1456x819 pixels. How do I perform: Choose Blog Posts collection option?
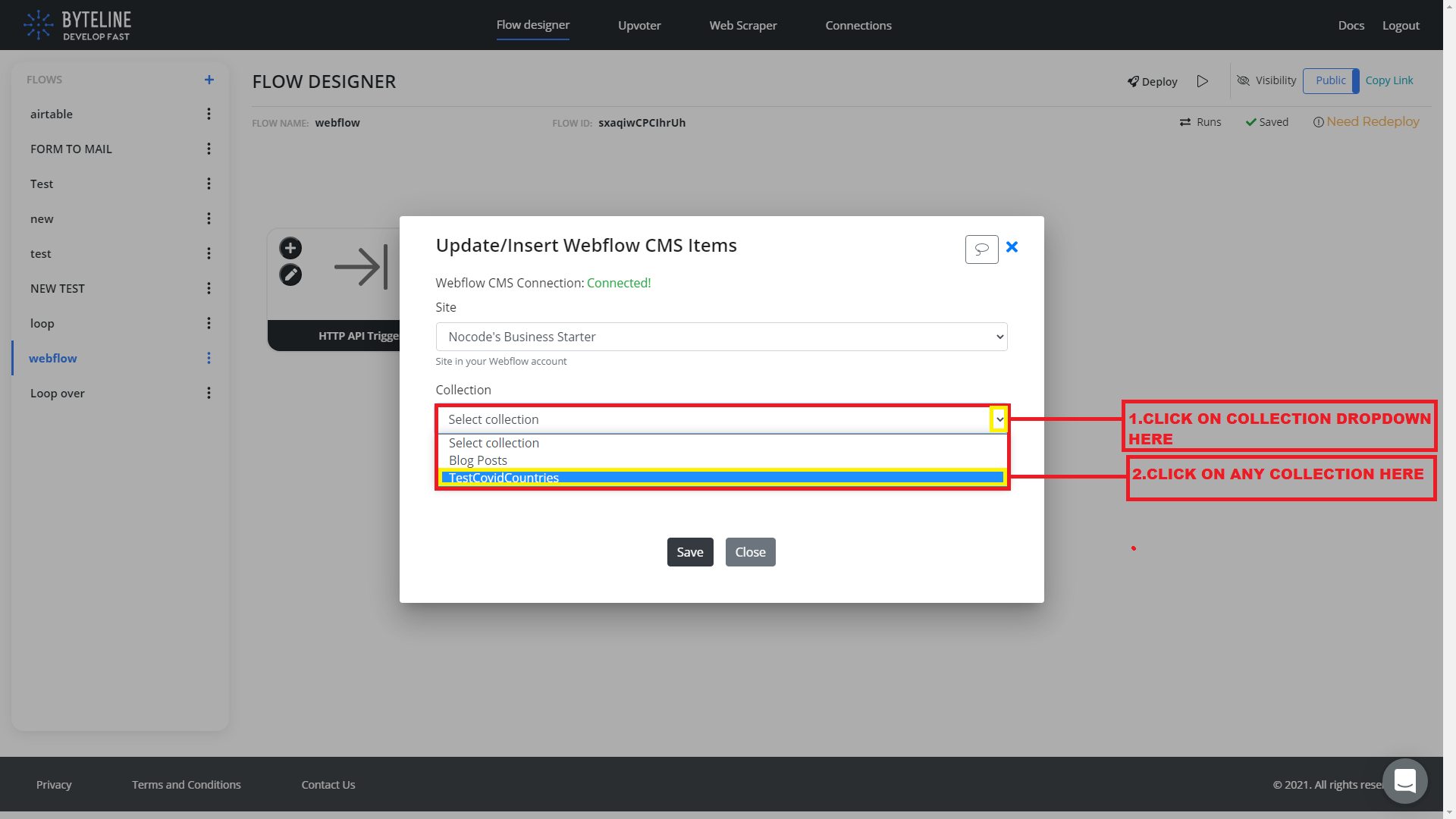(721, 460)
